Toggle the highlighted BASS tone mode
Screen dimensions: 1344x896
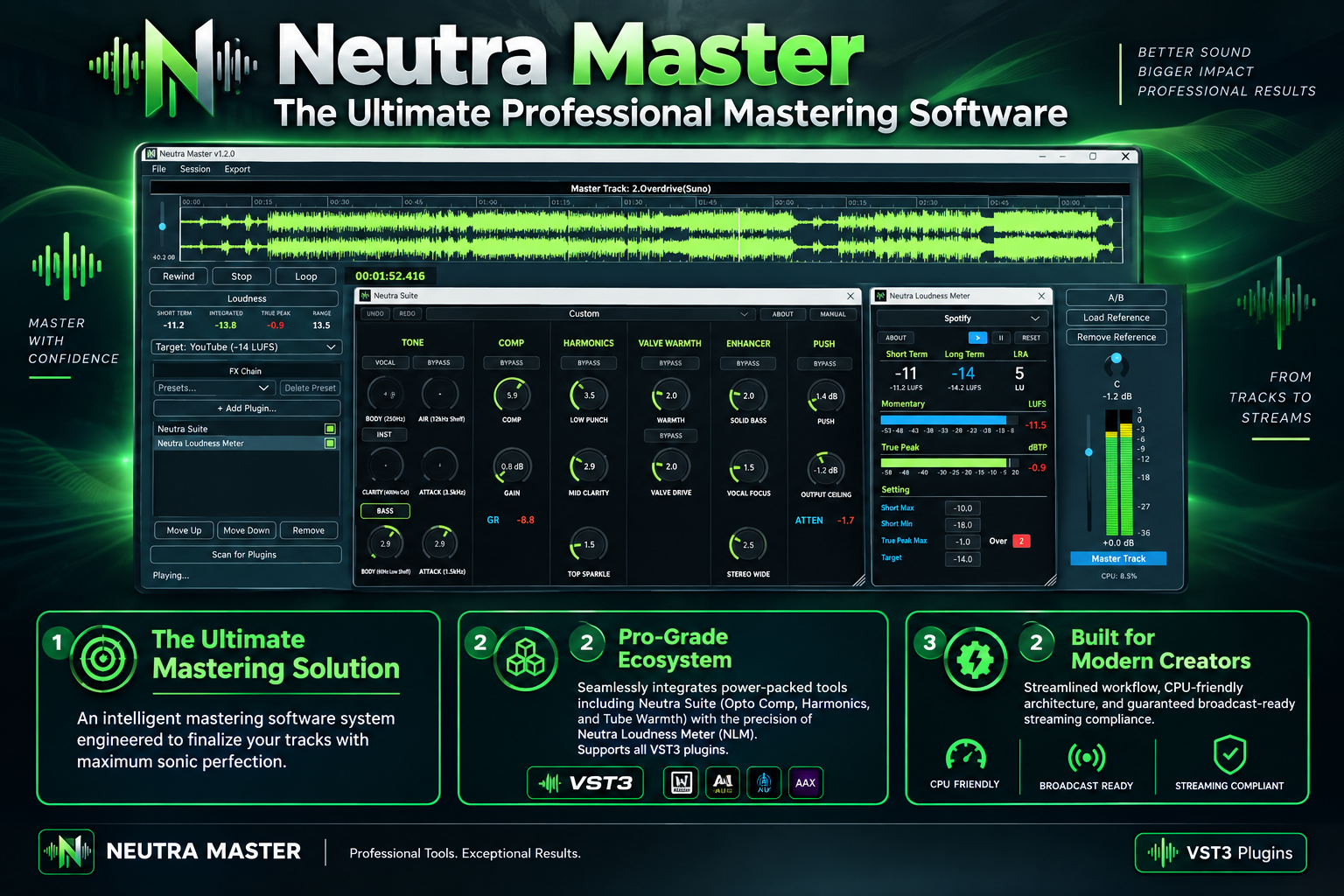tap(385, 511)
